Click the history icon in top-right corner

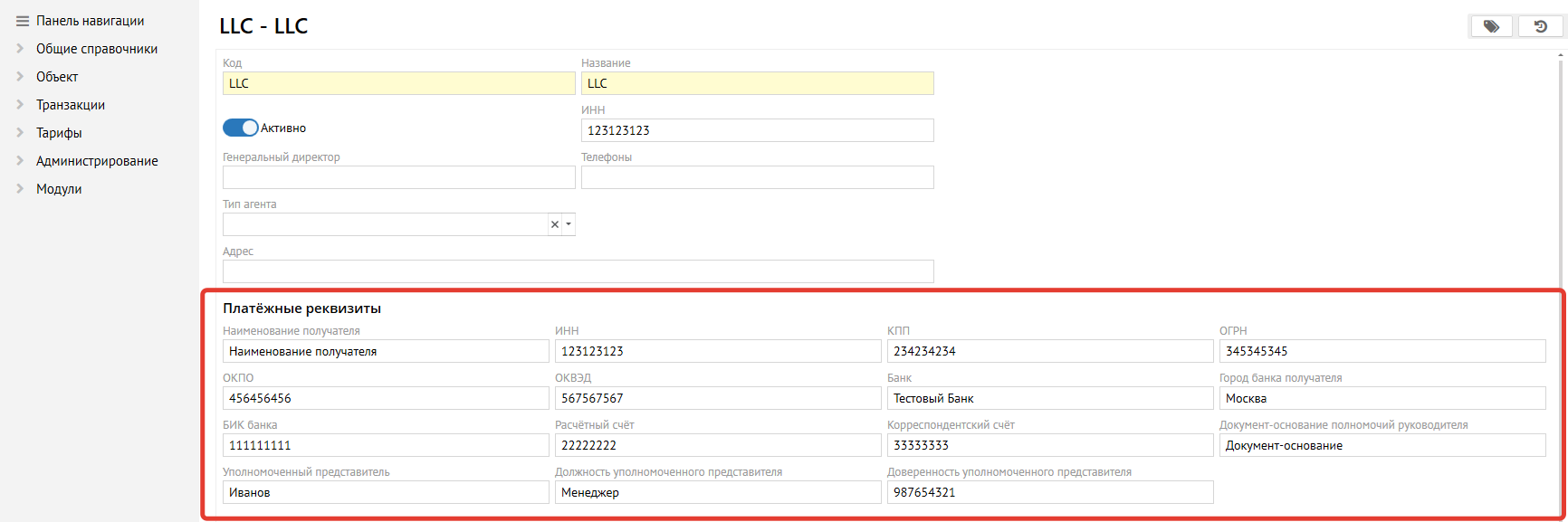coord(1540,27)
